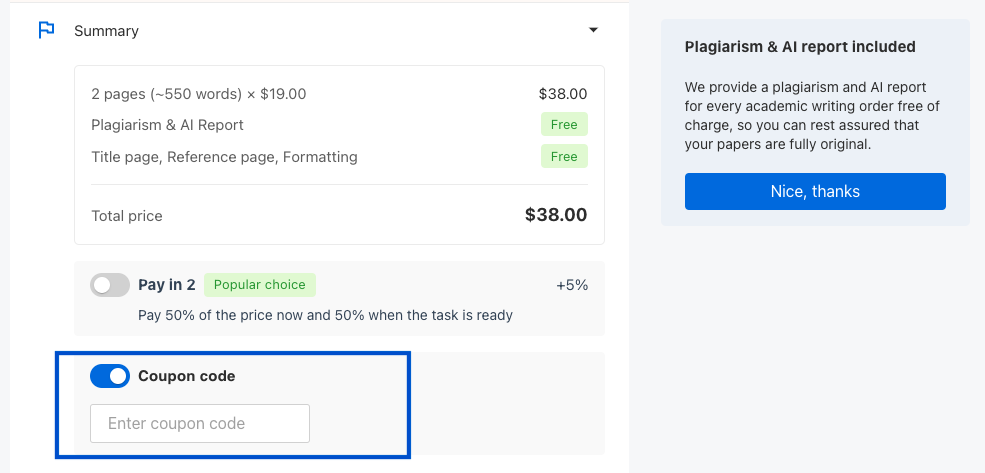Click the Plagiarism & AI report included heading
The image size is (985, 473).
tap(800, 46)
